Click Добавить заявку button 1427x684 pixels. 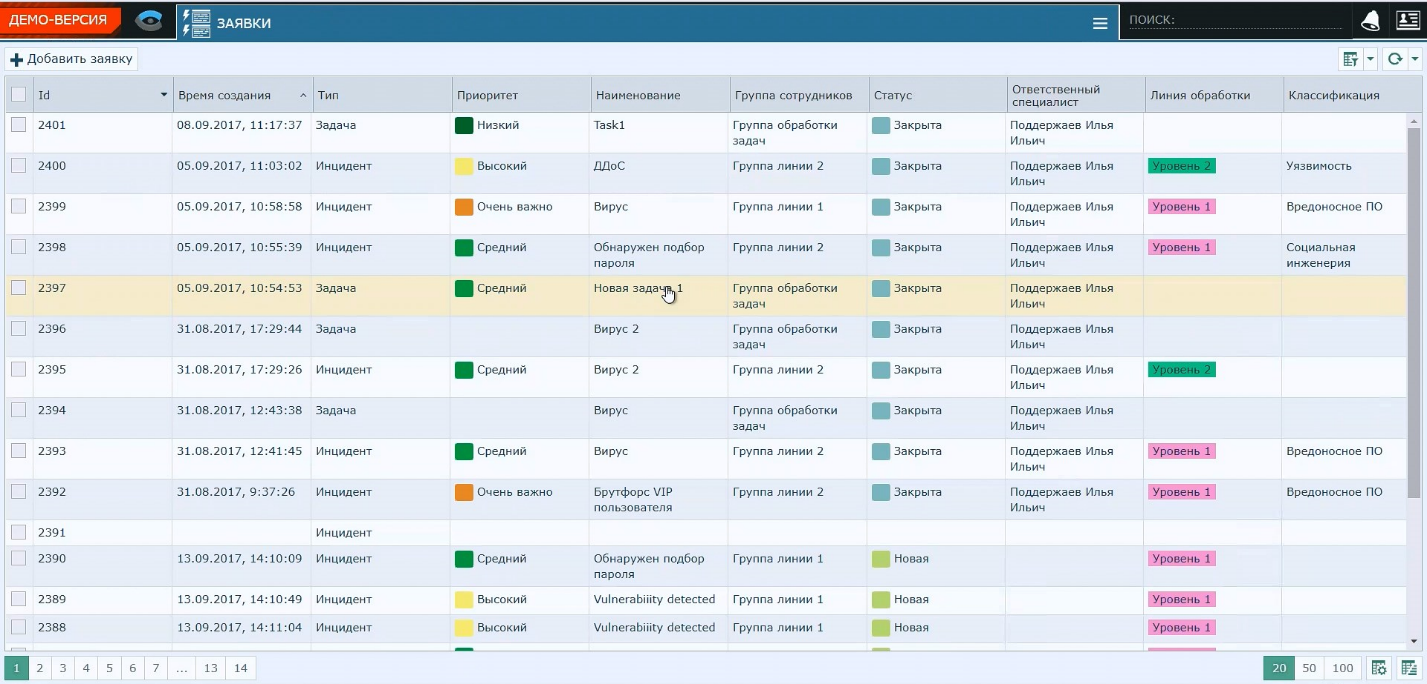[x=71, y=59]
